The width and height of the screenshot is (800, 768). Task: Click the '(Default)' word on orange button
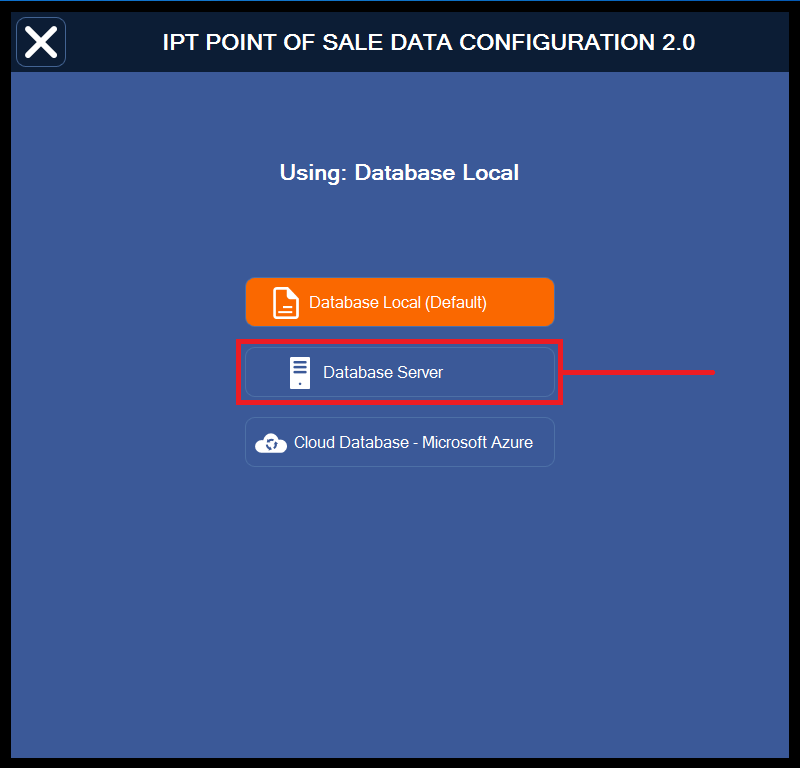click(x=456, y=303)
